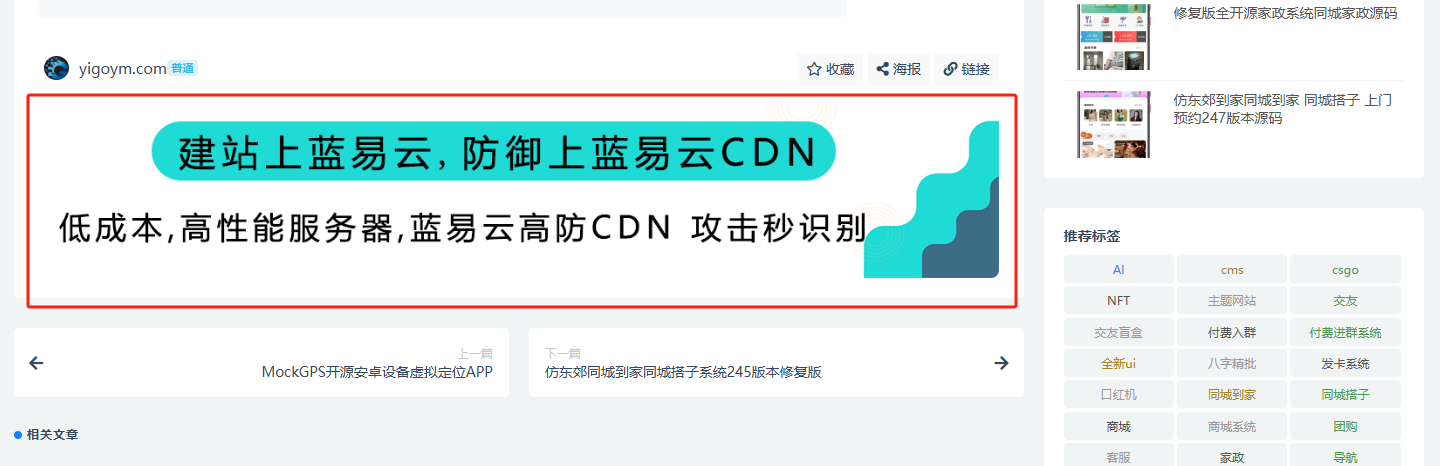This screenshot has width=1440, height=466.
Task: Copy the post link with the 链接 button
Action: pyautogui.click(x=966, y=69)
